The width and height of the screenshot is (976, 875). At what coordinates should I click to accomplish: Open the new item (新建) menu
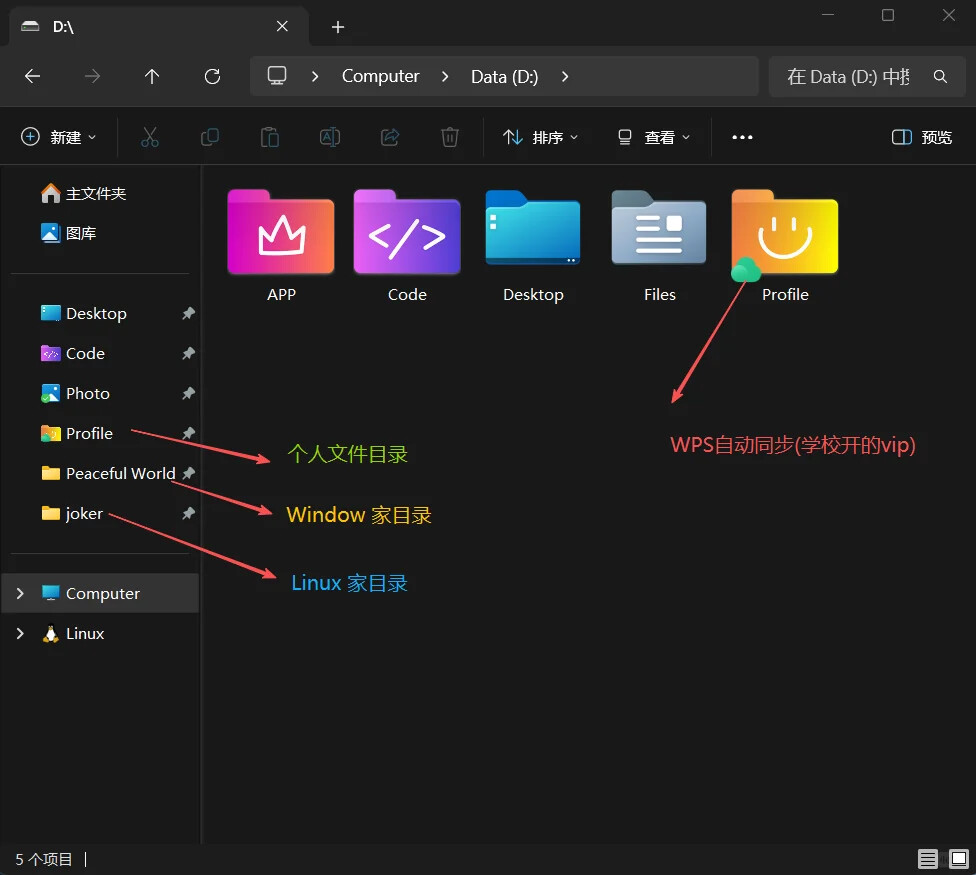click(x=59, y=137)
